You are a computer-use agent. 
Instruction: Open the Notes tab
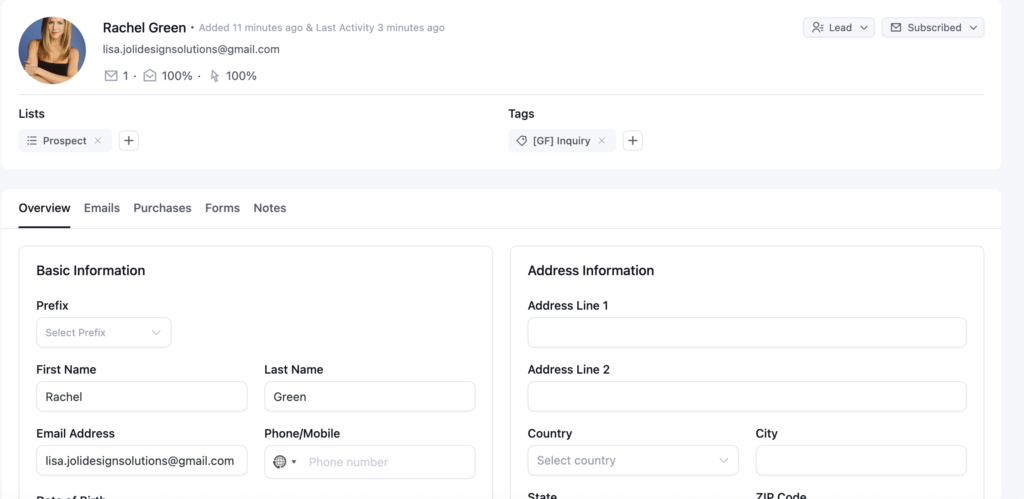point(270,208)
